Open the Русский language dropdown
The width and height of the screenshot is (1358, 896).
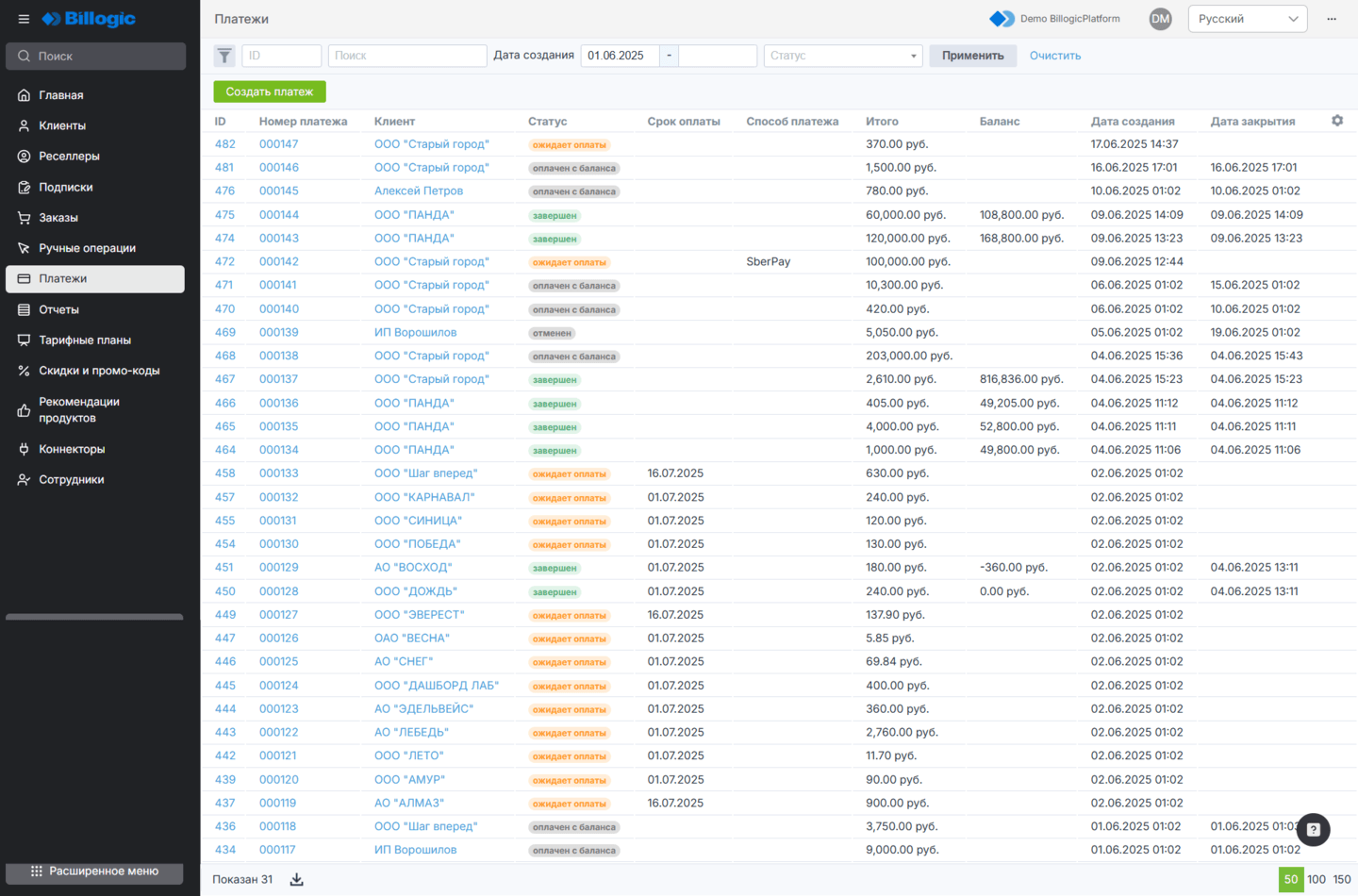(1248, 19)
